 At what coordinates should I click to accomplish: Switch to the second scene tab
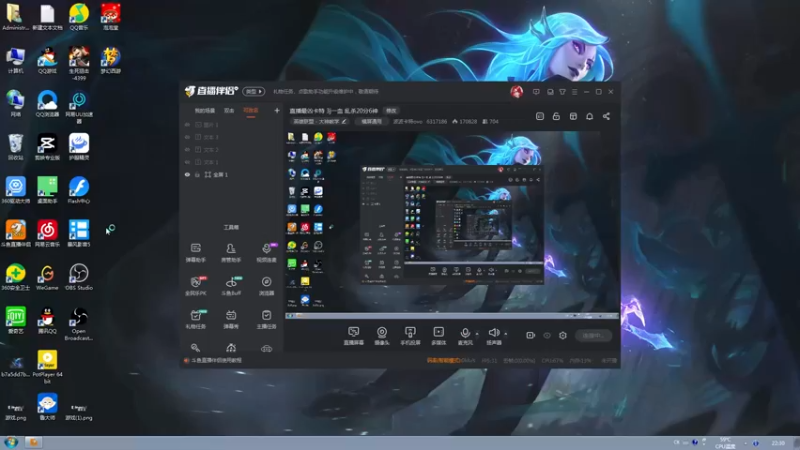229,111
